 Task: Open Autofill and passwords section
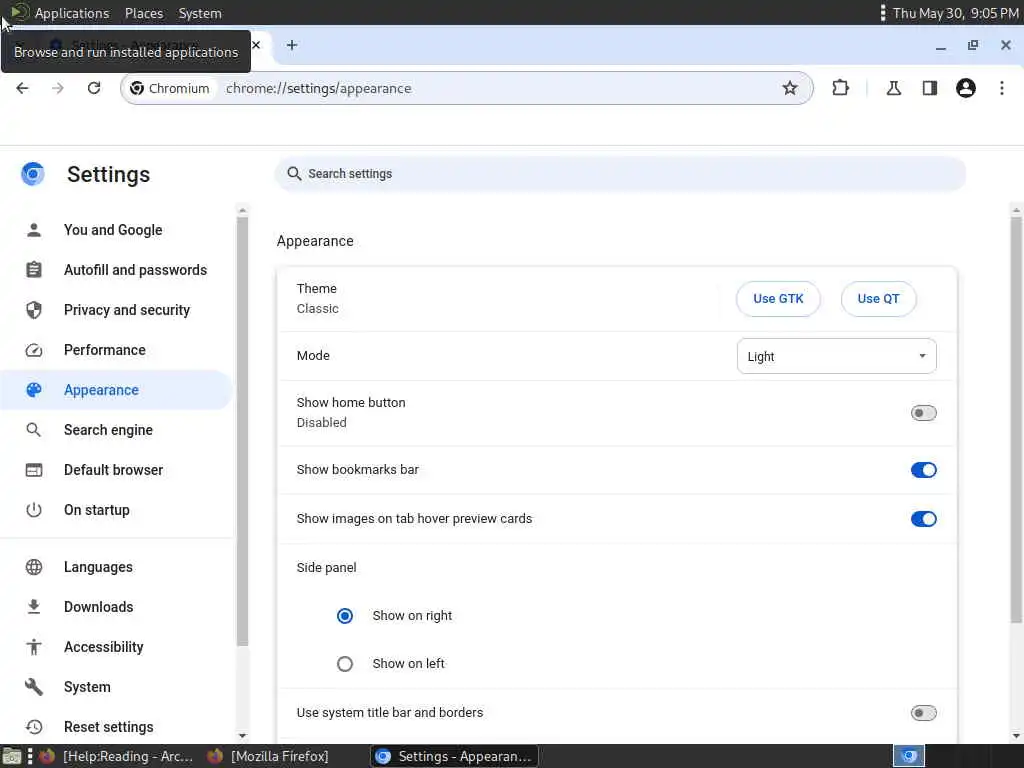click(x=116, y=270)
